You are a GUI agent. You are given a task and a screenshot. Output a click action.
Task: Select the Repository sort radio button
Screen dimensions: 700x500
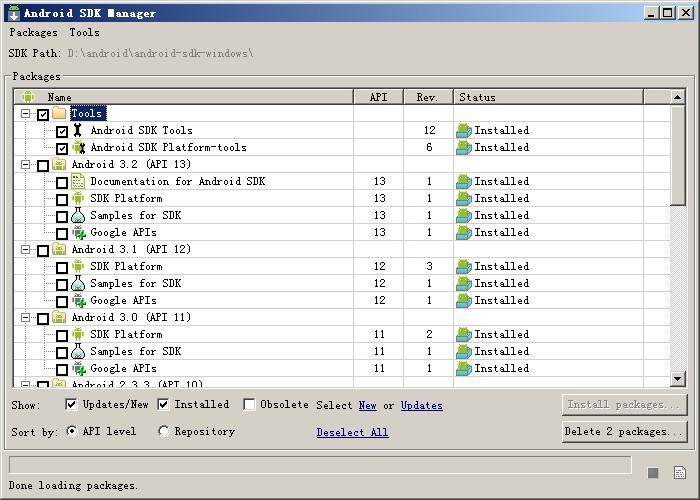coord(164,431)
